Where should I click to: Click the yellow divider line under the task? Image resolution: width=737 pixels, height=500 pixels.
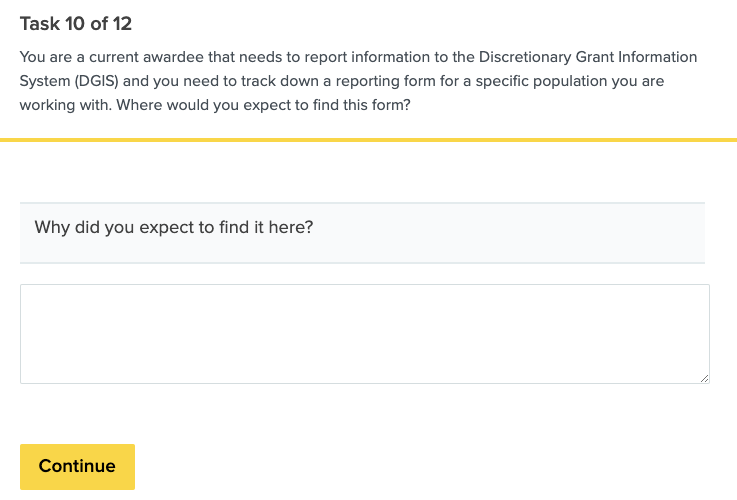(x=368, y=140)
